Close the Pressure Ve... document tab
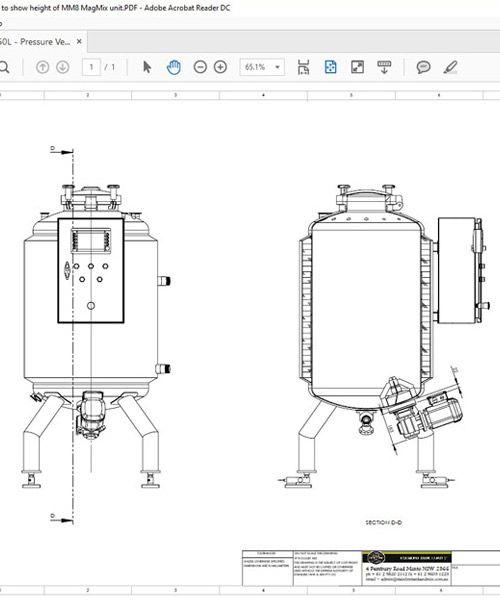This screenshot has height=600, width=500. tap(79, 41)
